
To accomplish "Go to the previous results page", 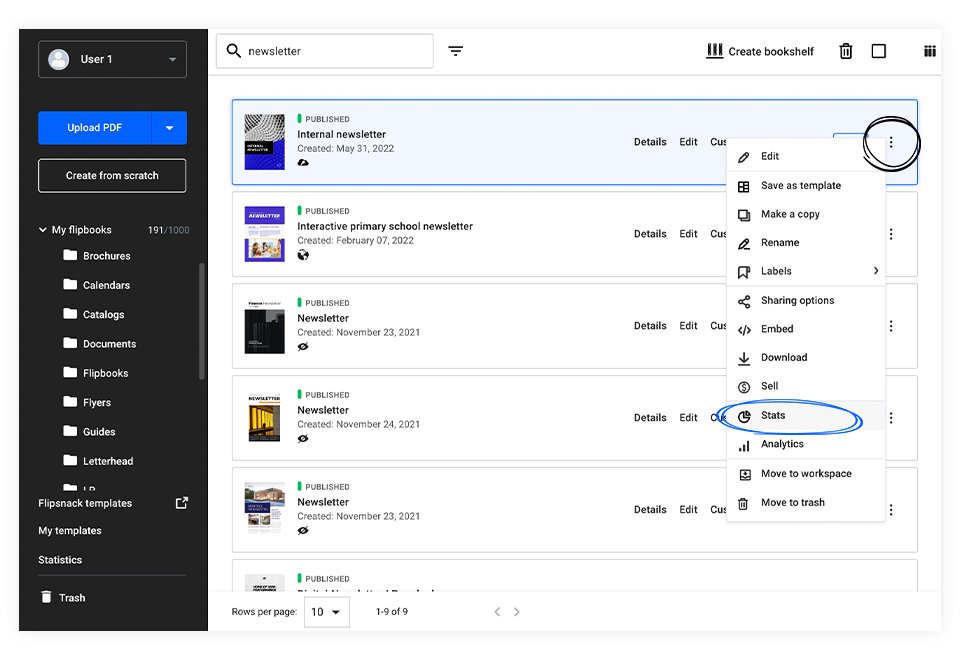I will (x=497, y=612).
